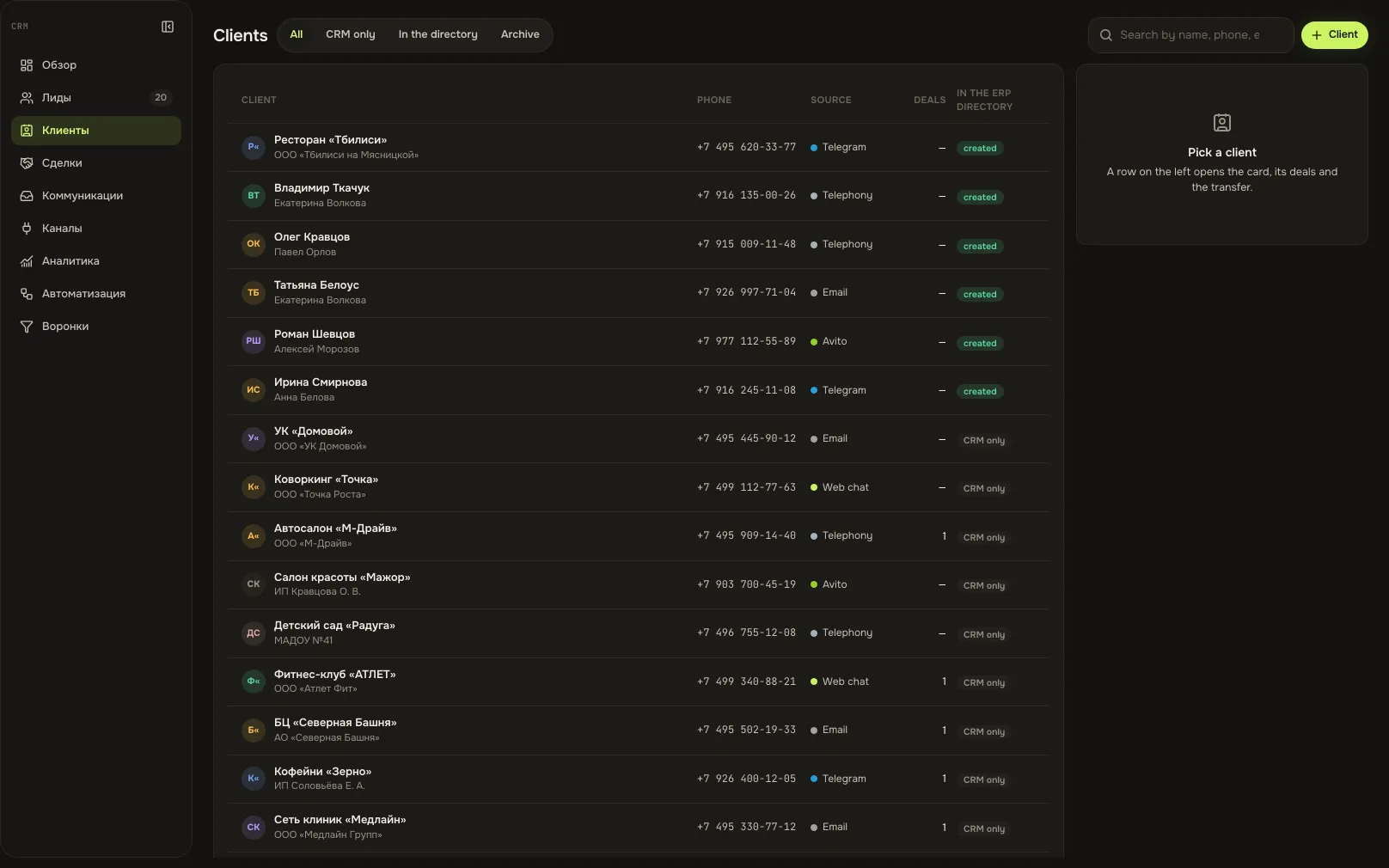
Task: Open the Воронки funnel icon
Action: pyautogui.click(x=27, y=327)
